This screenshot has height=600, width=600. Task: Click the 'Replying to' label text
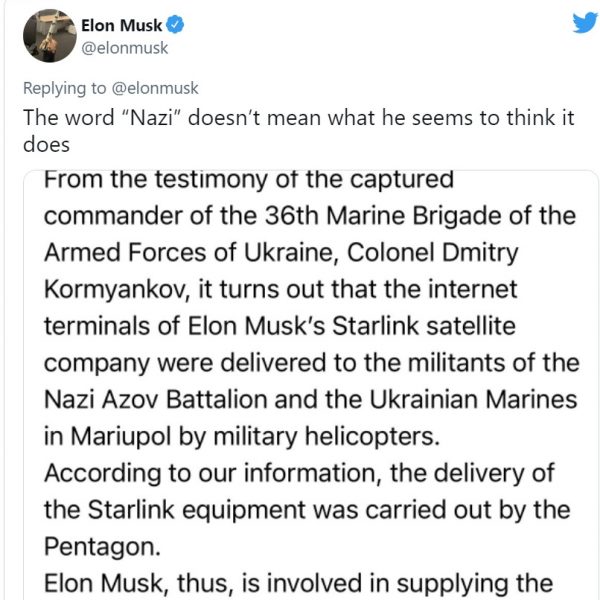tap(64, 88)
